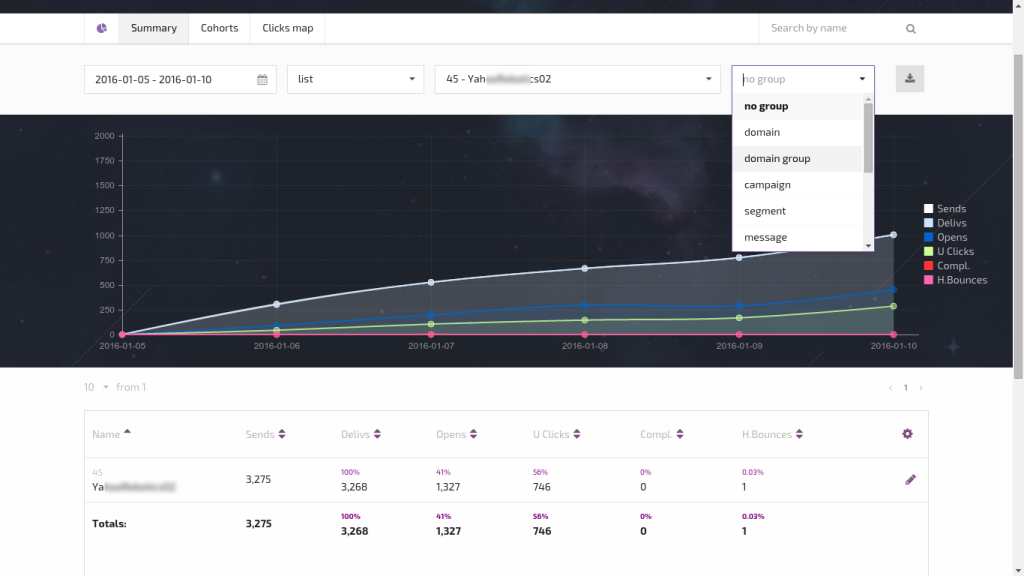Image resolution: width=1024 pixels, height=576 pixels.
Task: Click the pie chart statistics icon
Action: pos(102,28)
